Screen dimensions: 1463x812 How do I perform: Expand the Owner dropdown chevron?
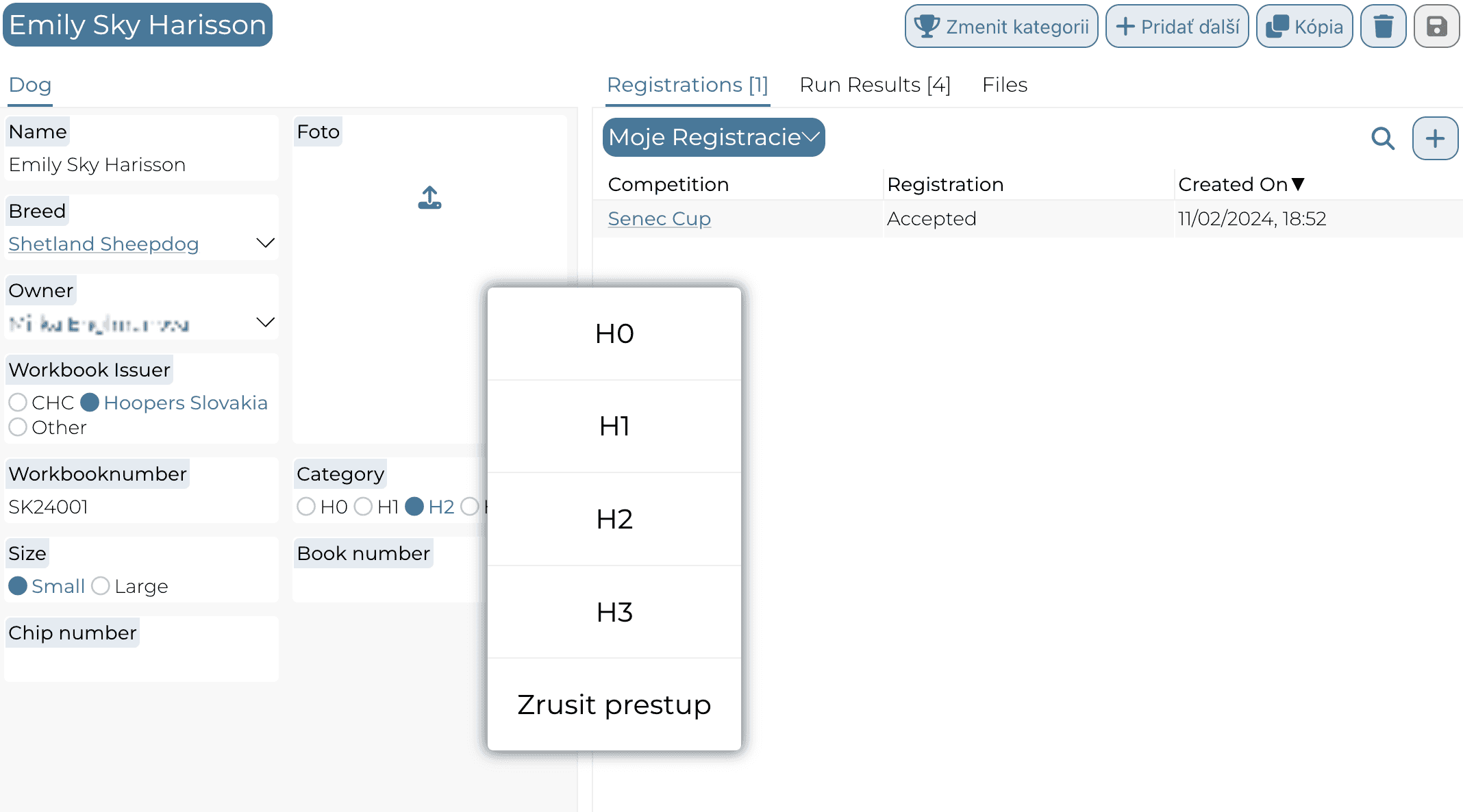(265, 322)
